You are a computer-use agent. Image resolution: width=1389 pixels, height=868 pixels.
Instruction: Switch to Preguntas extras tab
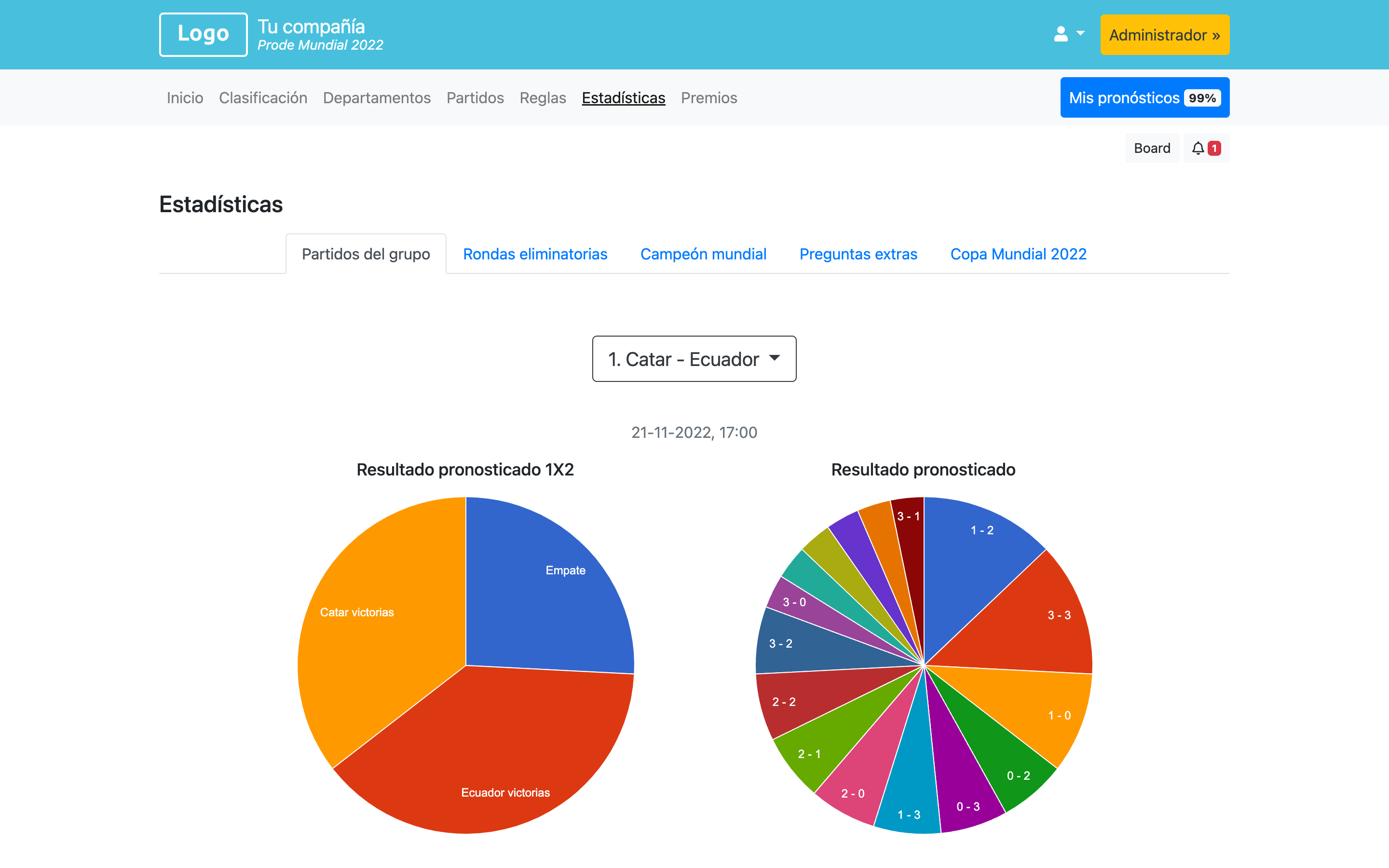coord(858,254)
